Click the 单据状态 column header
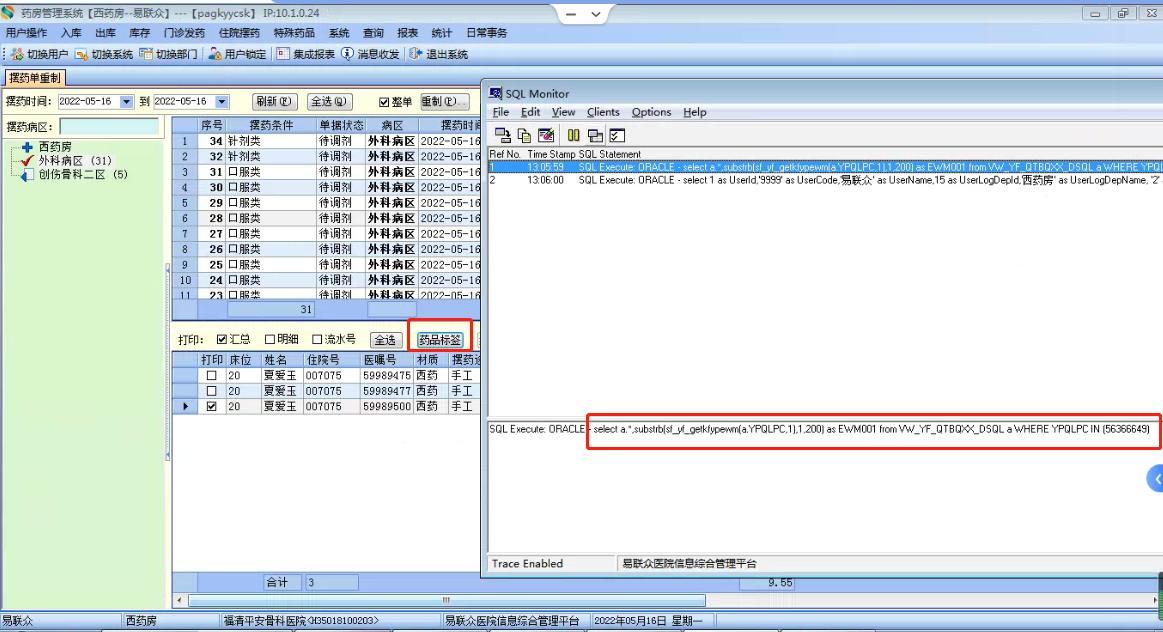 (x=341, y=125)
